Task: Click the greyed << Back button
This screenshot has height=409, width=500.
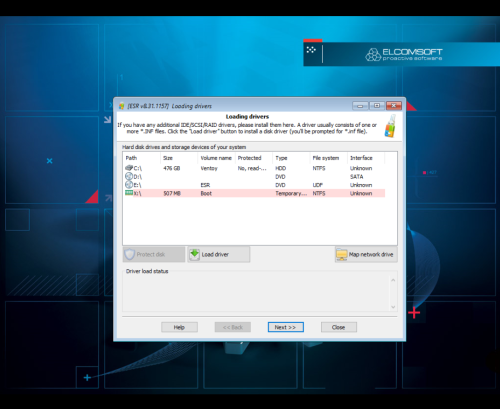Action: pyautogui.click(x=233, y=327)
